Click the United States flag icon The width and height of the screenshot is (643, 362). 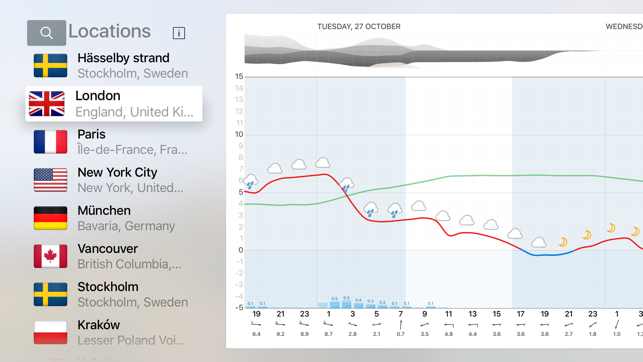[x=50, y=180]
